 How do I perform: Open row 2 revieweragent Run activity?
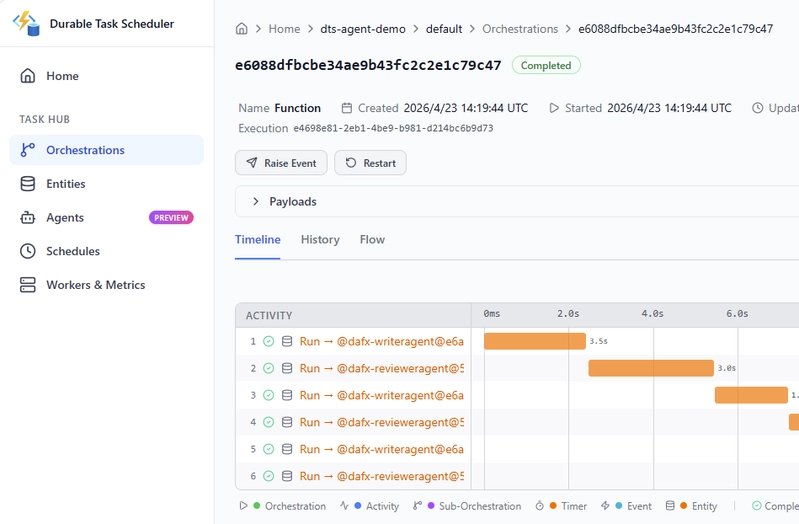pyautogui.click(x=382, y=368)
